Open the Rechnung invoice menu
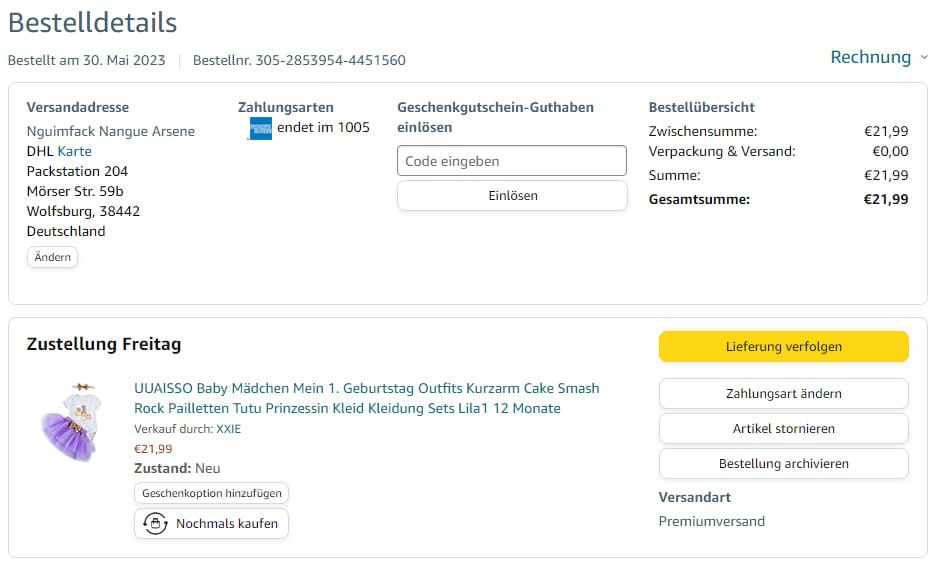 click(870, 57)
